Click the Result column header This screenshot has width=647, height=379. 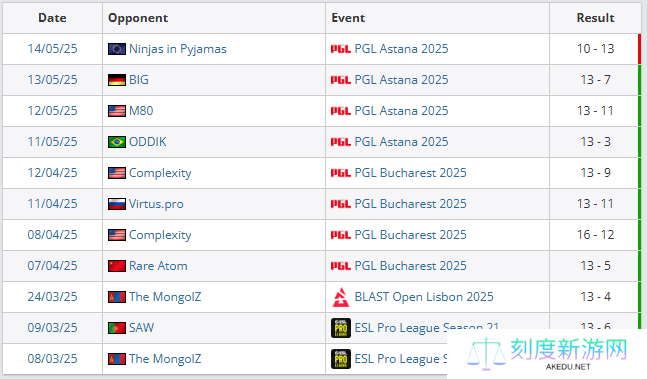[x=595, y=18]
